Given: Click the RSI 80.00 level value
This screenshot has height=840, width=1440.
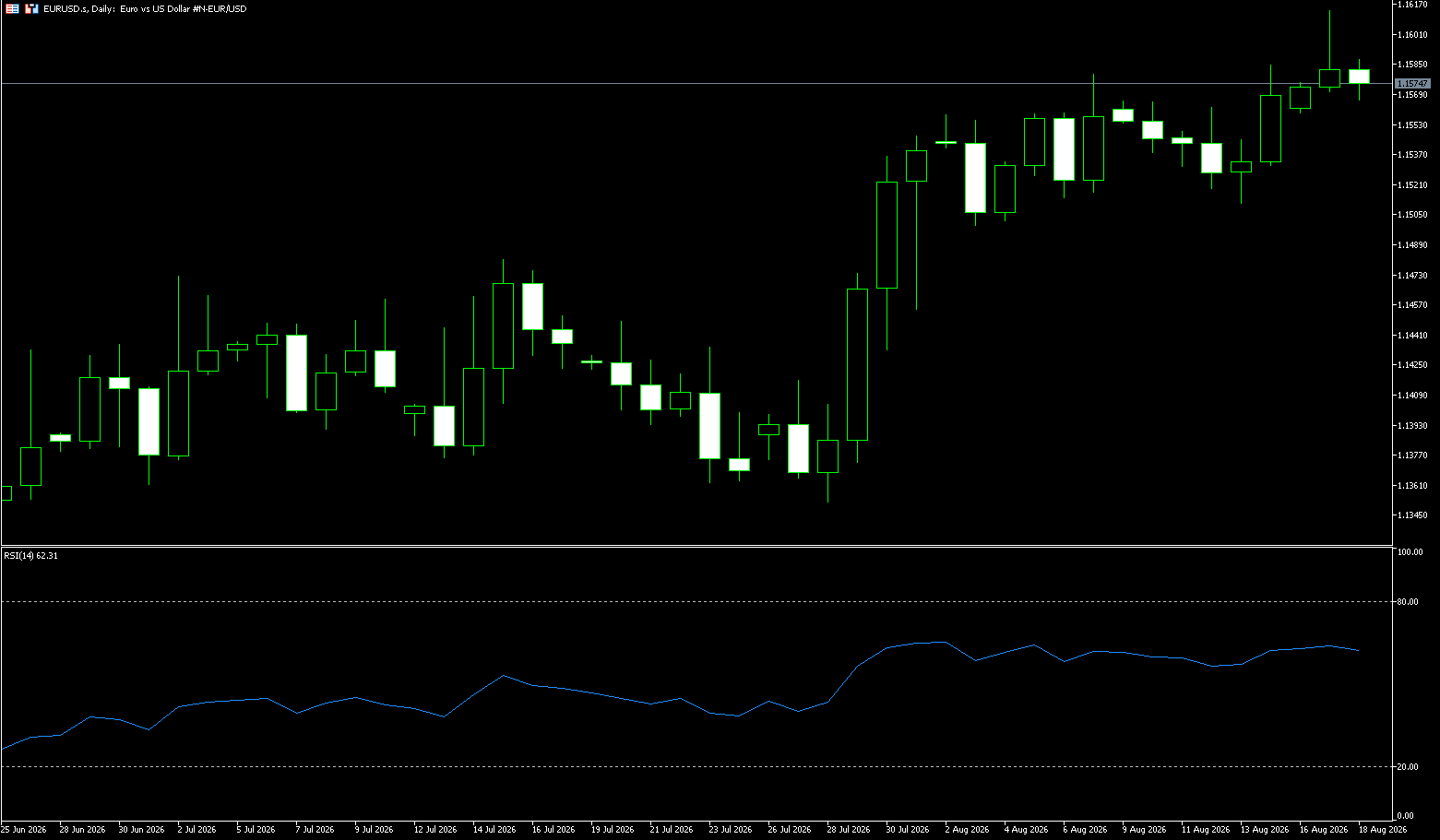Looking at the screenshot, I should (1408, 602).
